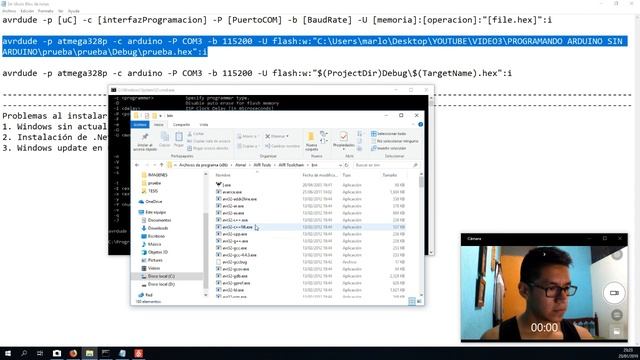
Task: Click No seleccionar ninguno
Action: point(394,141)
